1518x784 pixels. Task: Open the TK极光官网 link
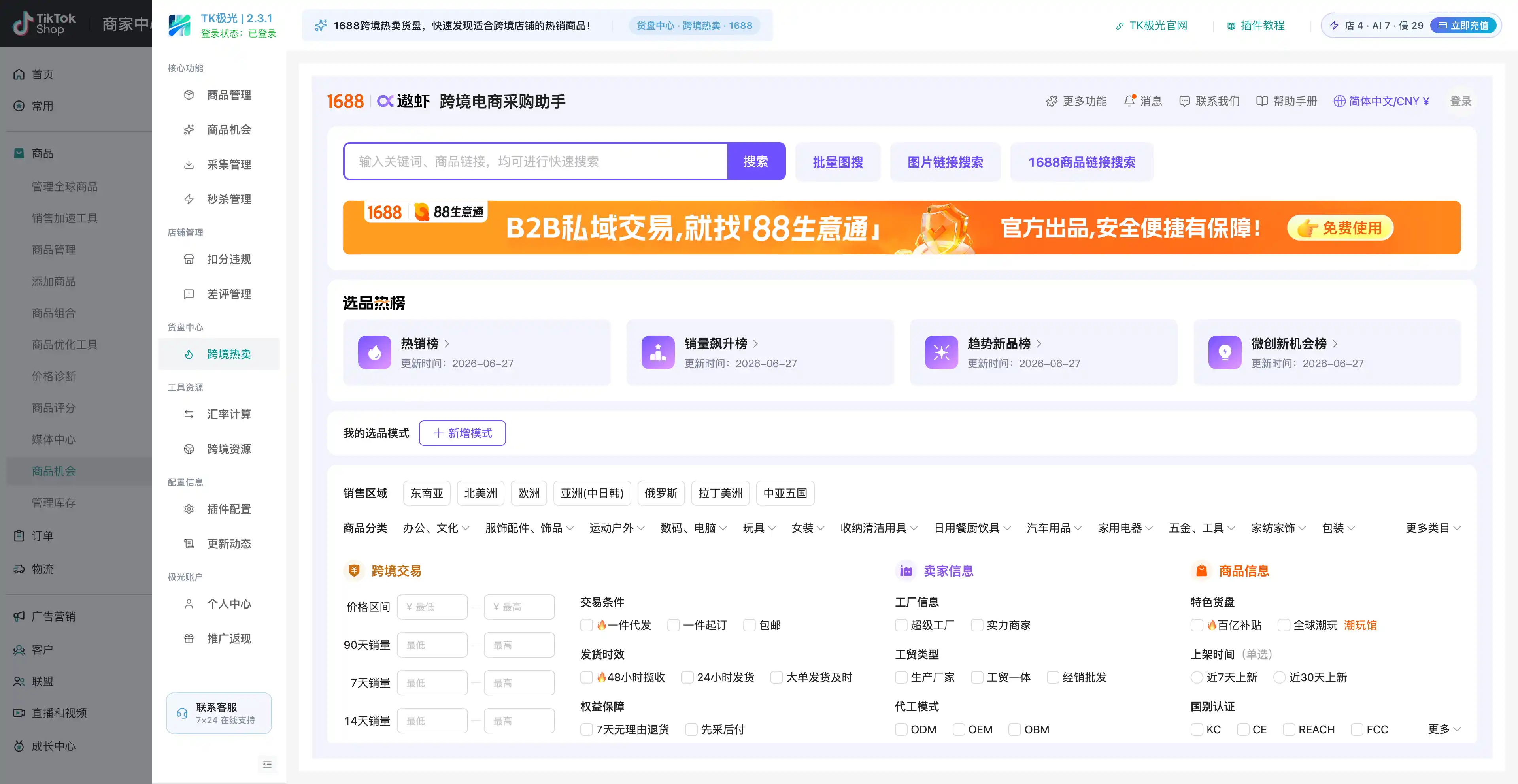(x=1152, y=25)
